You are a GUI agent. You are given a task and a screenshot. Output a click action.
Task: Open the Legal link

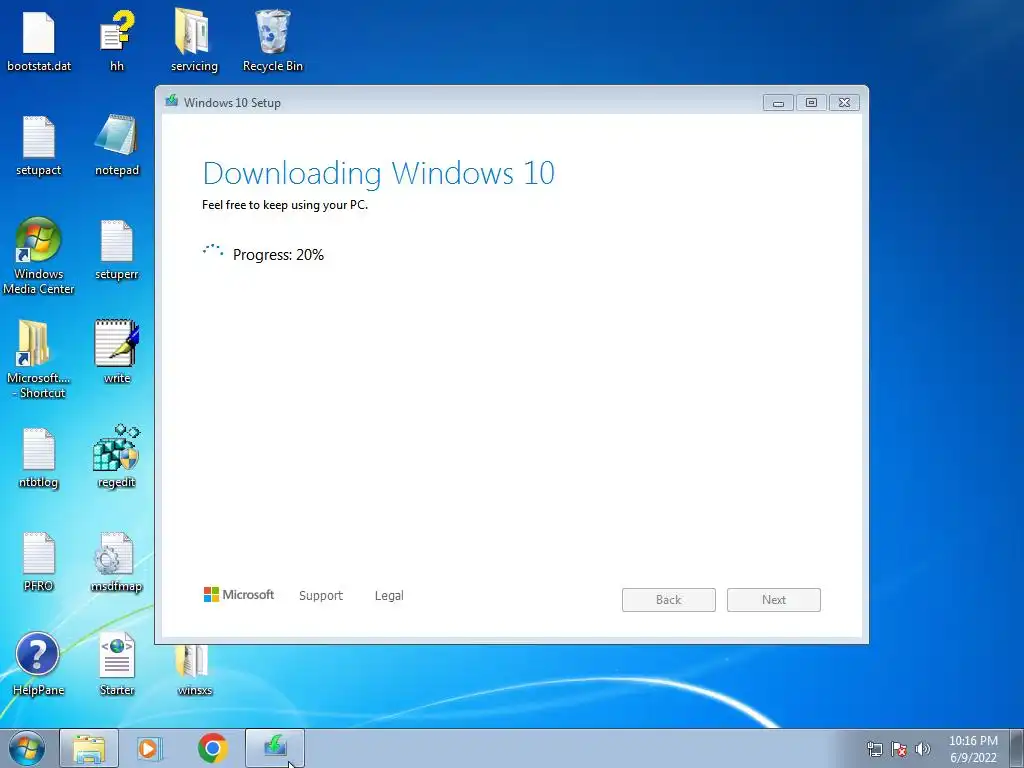389,596
